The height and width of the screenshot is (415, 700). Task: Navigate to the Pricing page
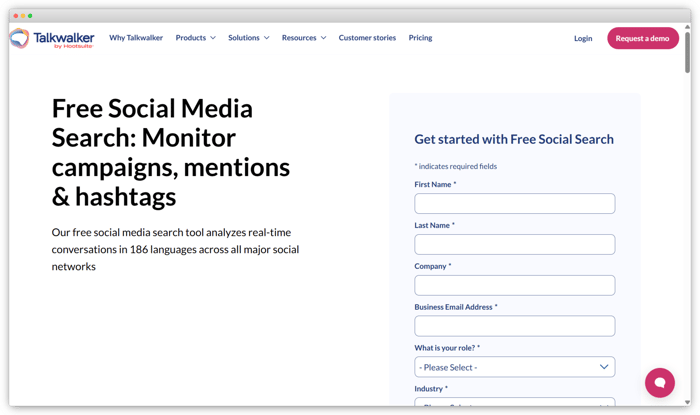tap(420, 38)
